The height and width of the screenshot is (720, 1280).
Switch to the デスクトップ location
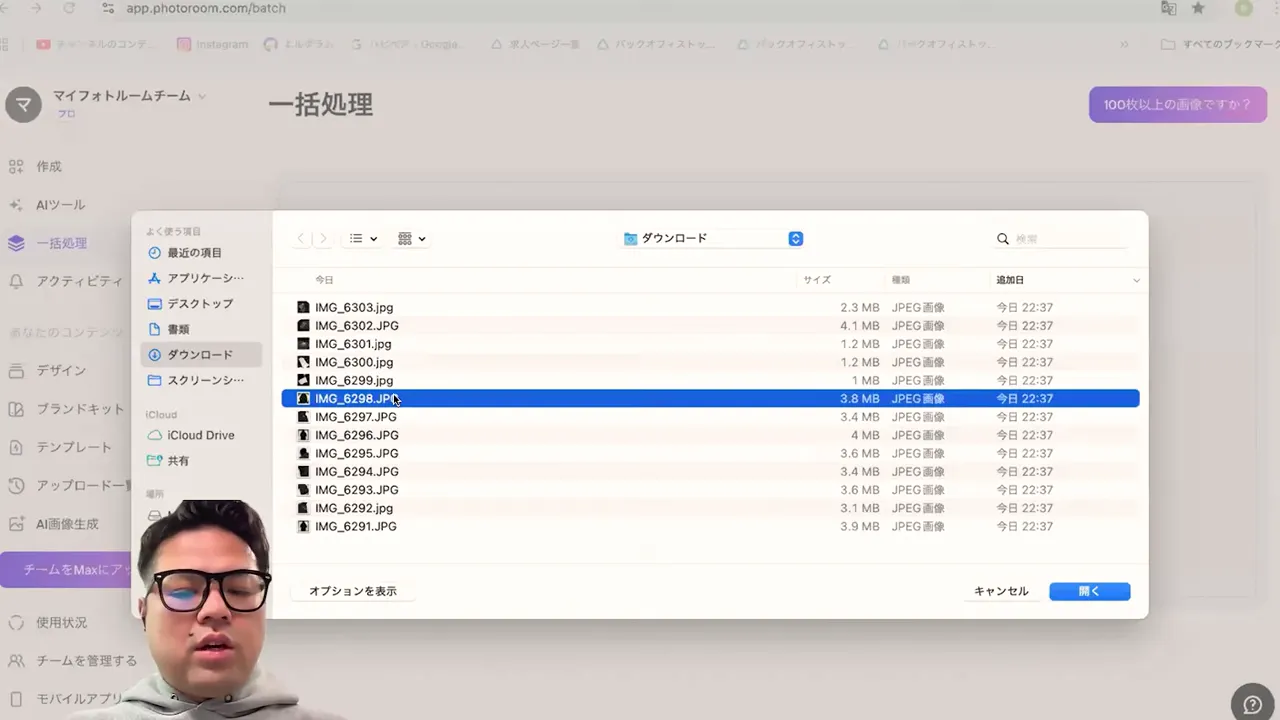pyautogui.click(x=199, y=303)
